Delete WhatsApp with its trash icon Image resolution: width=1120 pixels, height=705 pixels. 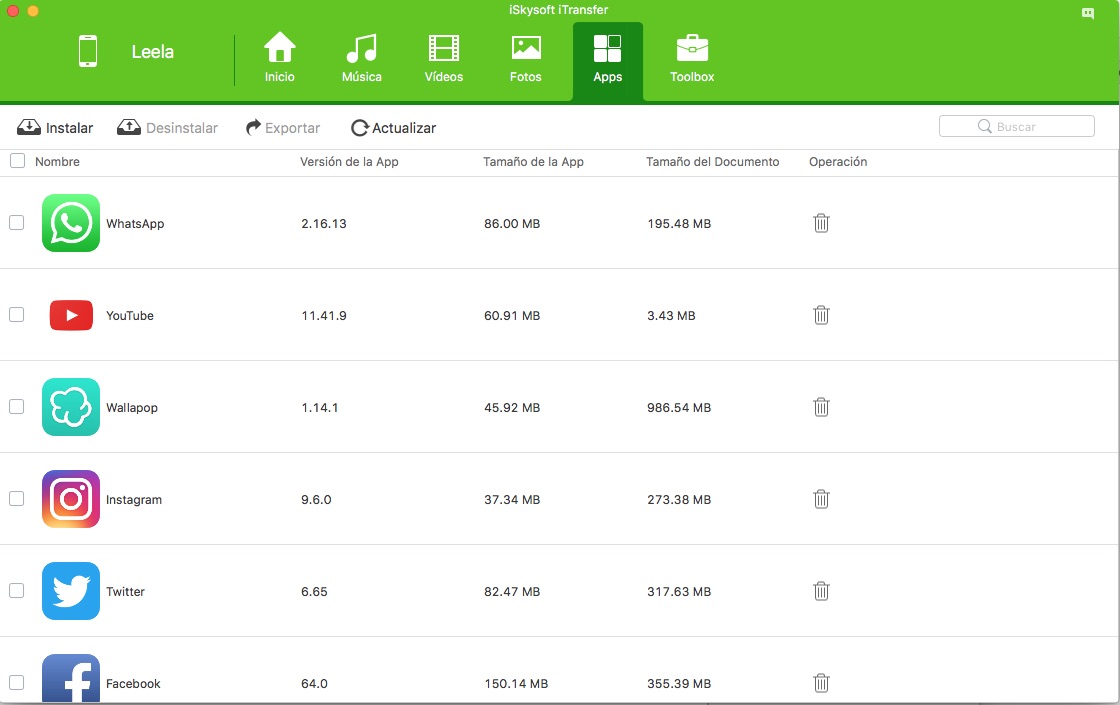(821, 223)
